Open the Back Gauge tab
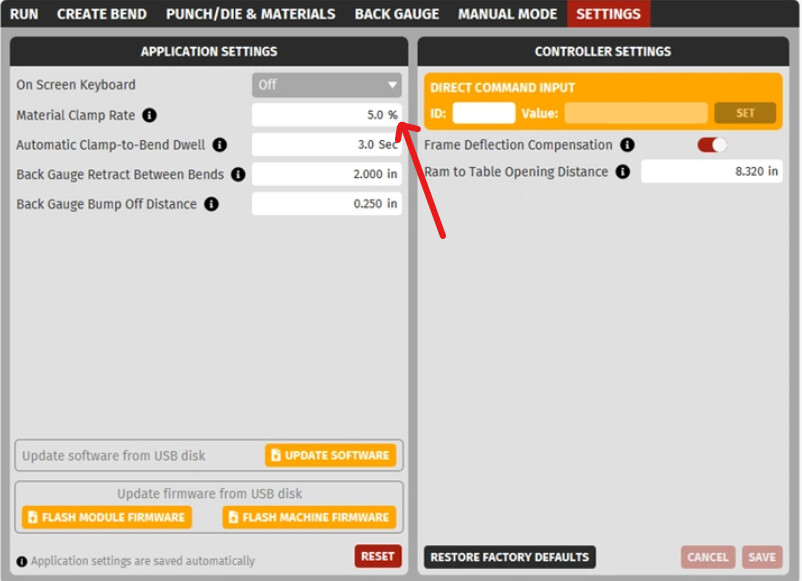802x581 pixels. coord(396,14)
